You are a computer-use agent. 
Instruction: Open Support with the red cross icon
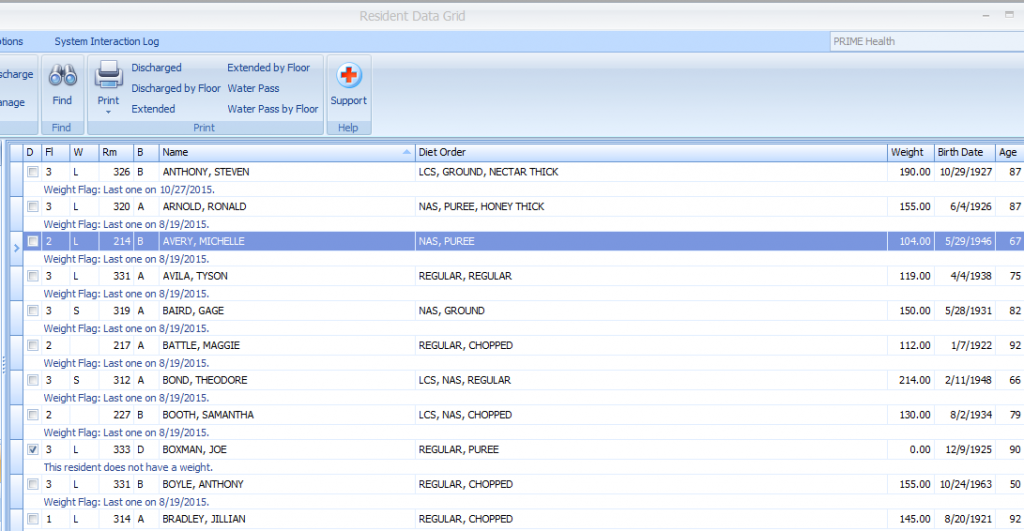coord(348,76)
